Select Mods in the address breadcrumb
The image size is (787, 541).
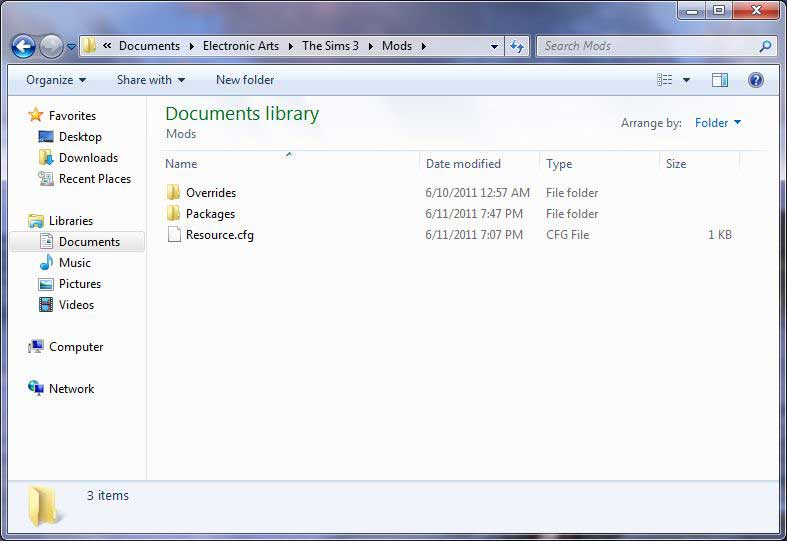coord(397,46)
